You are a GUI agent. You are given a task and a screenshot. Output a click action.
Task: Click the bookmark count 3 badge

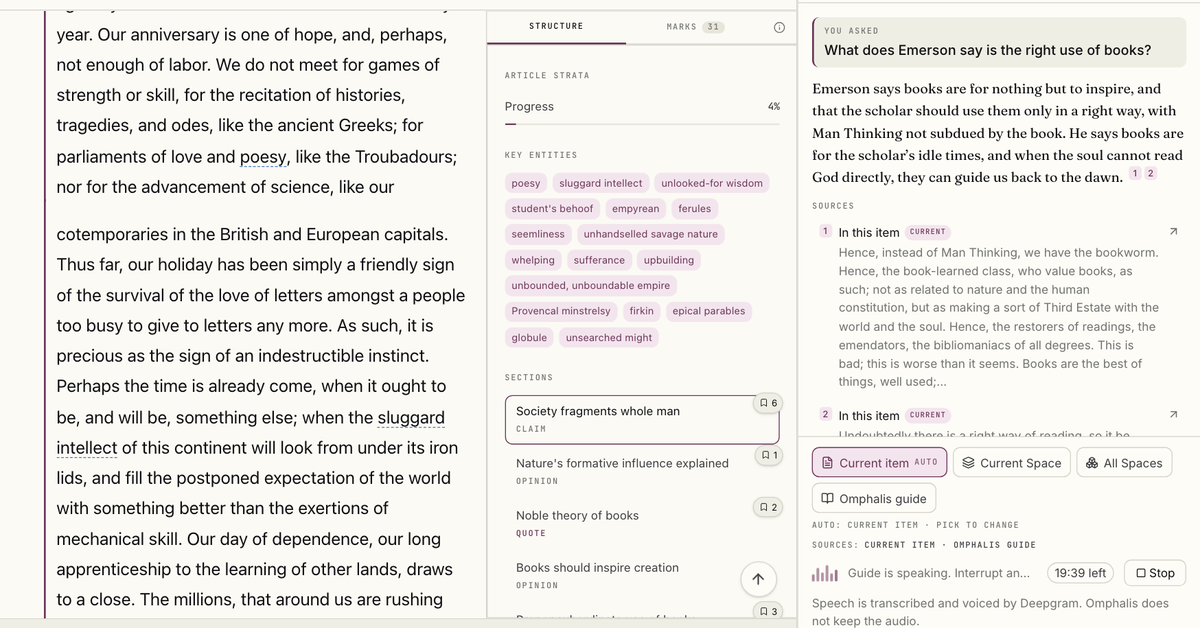(769, 611)
